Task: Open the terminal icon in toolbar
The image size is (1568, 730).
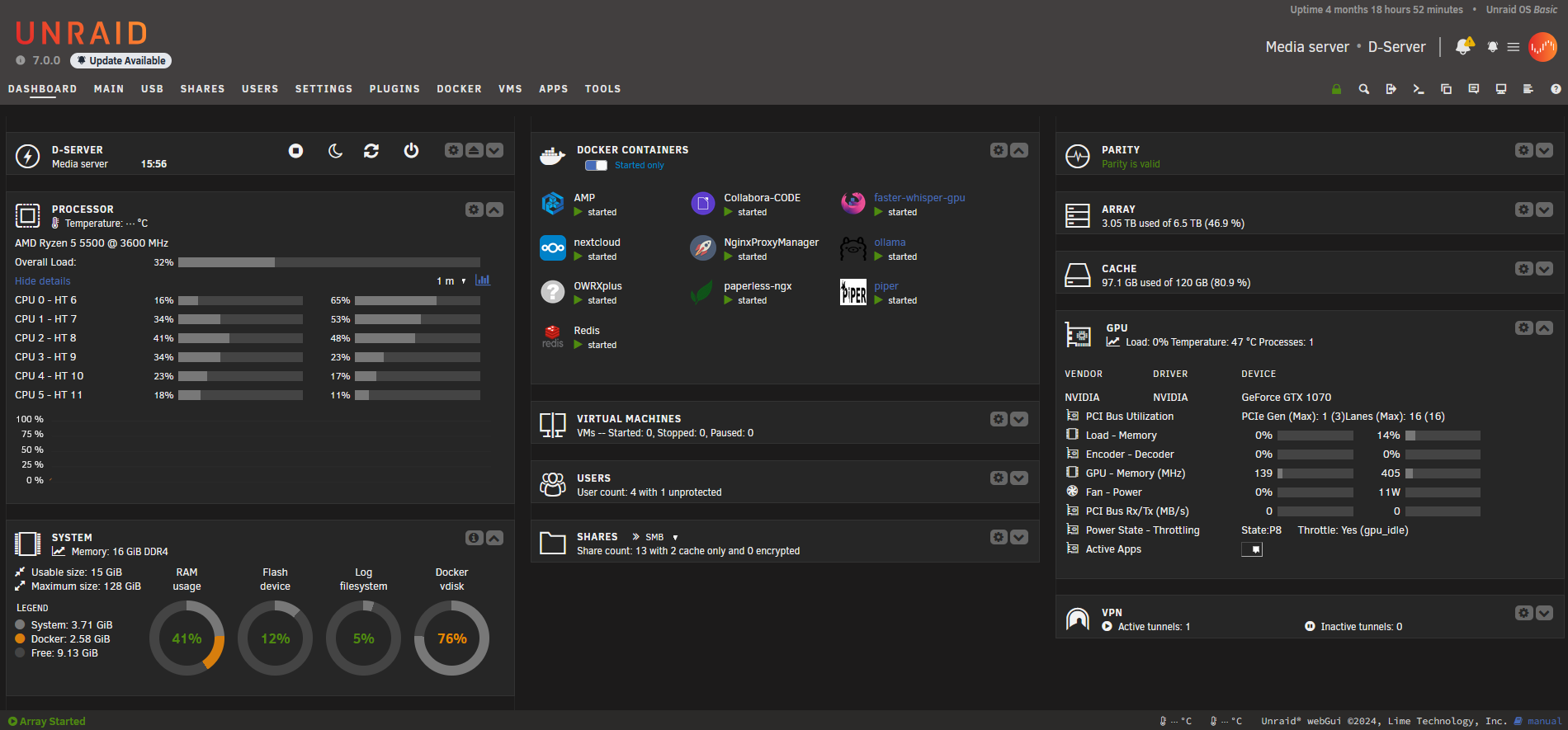Action: coord(1419,89)
